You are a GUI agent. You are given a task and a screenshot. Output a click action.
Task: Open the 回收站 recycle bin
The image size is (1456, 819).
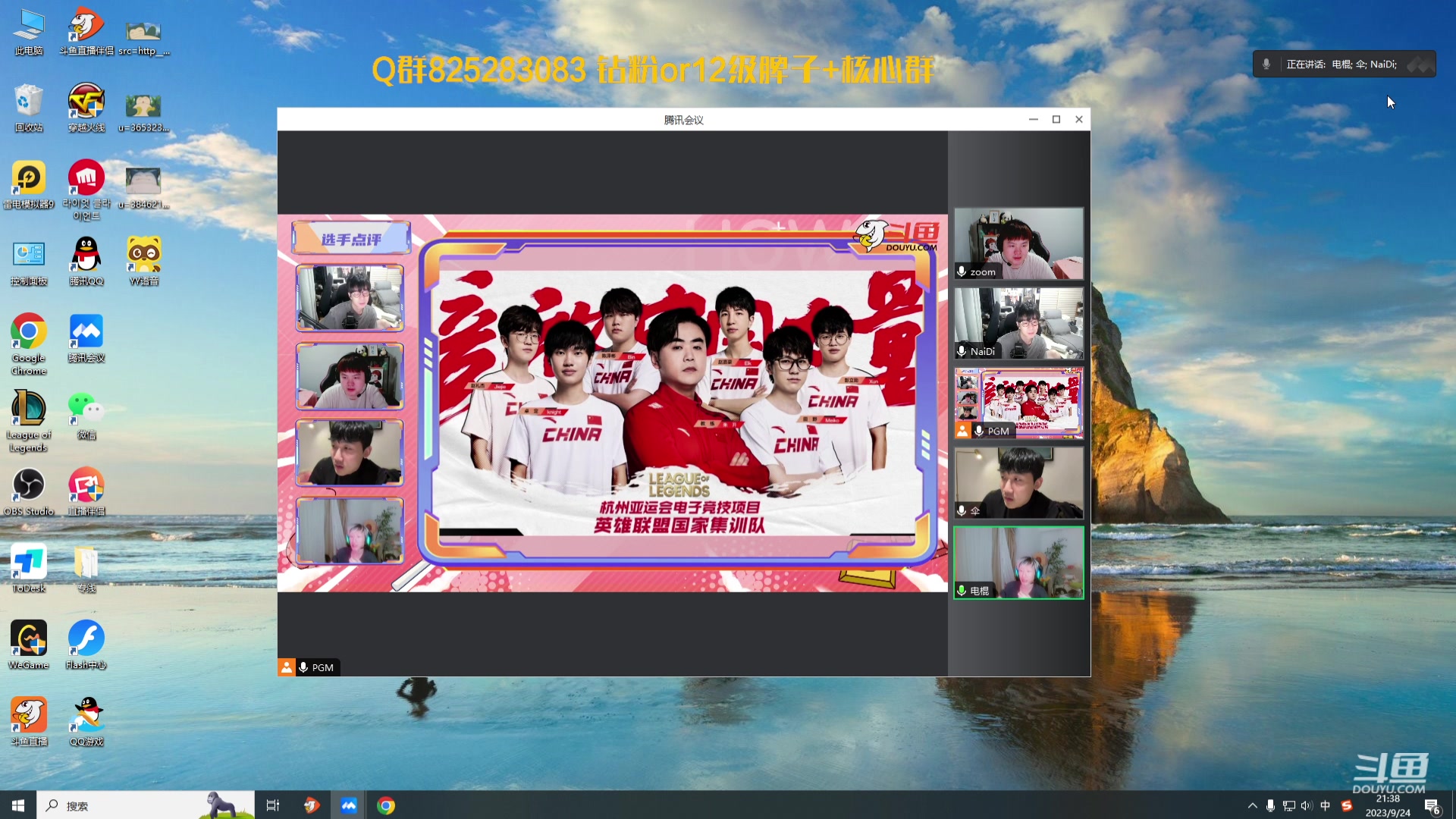29,108
